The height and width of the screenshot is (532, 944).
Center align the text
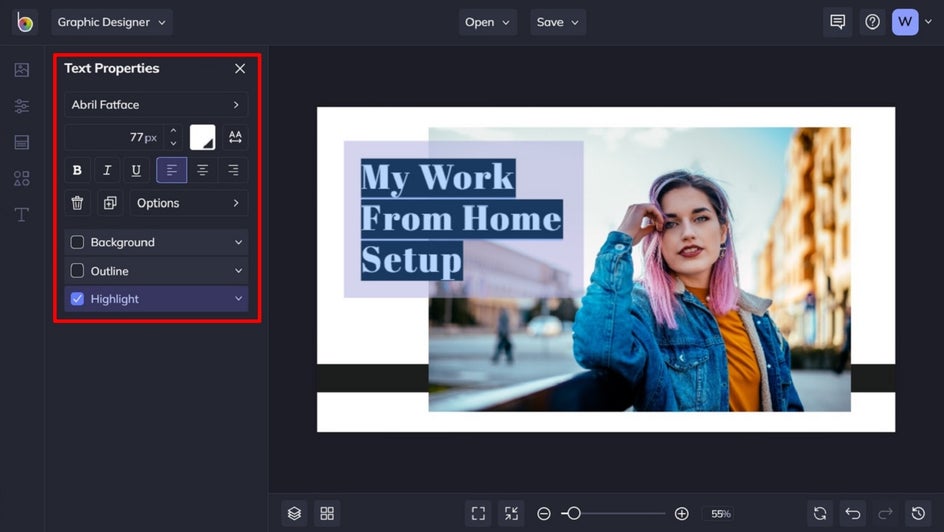tap(202, 170)
